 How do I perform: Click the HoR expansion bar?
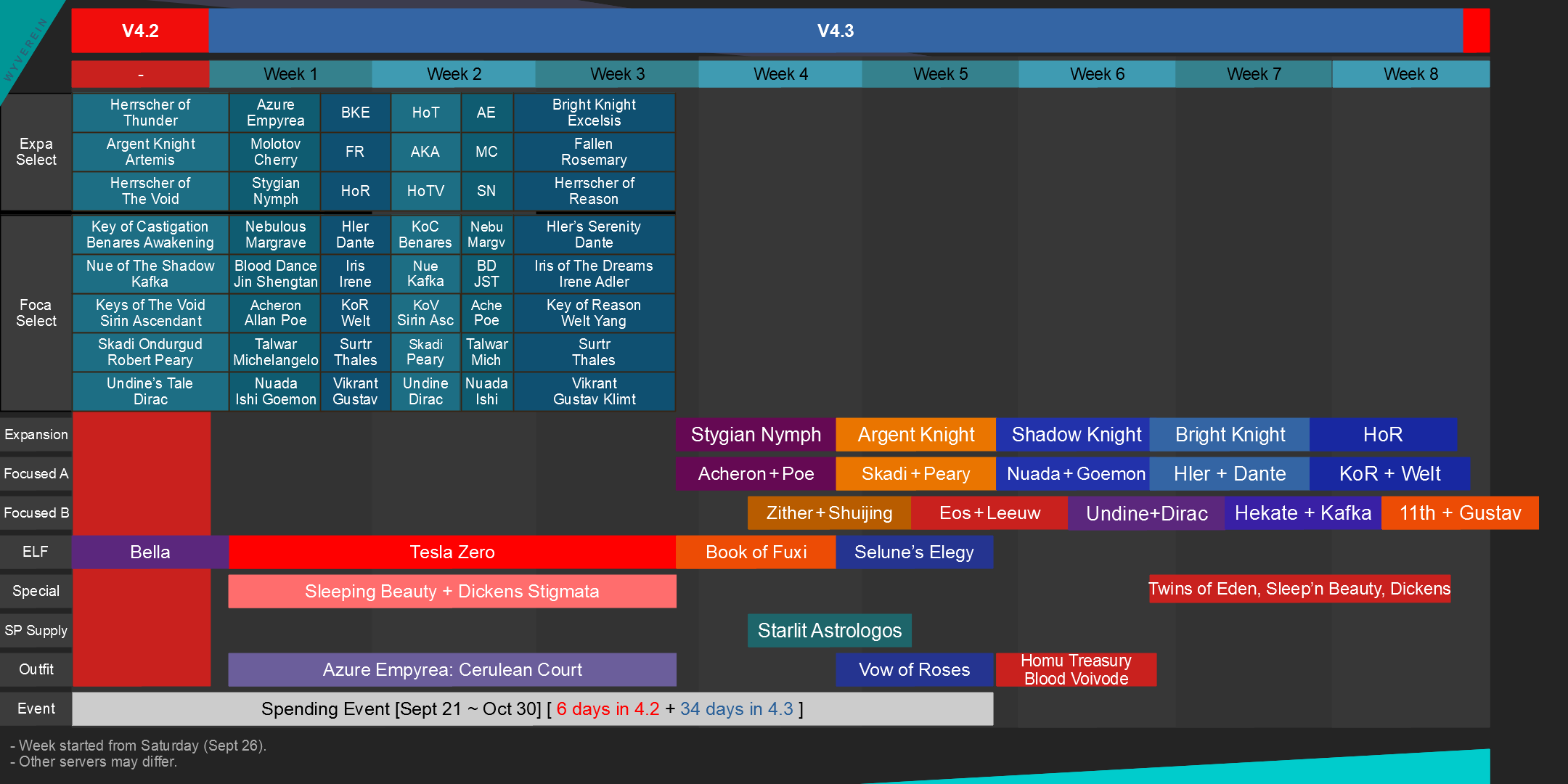coord(1383,434)
